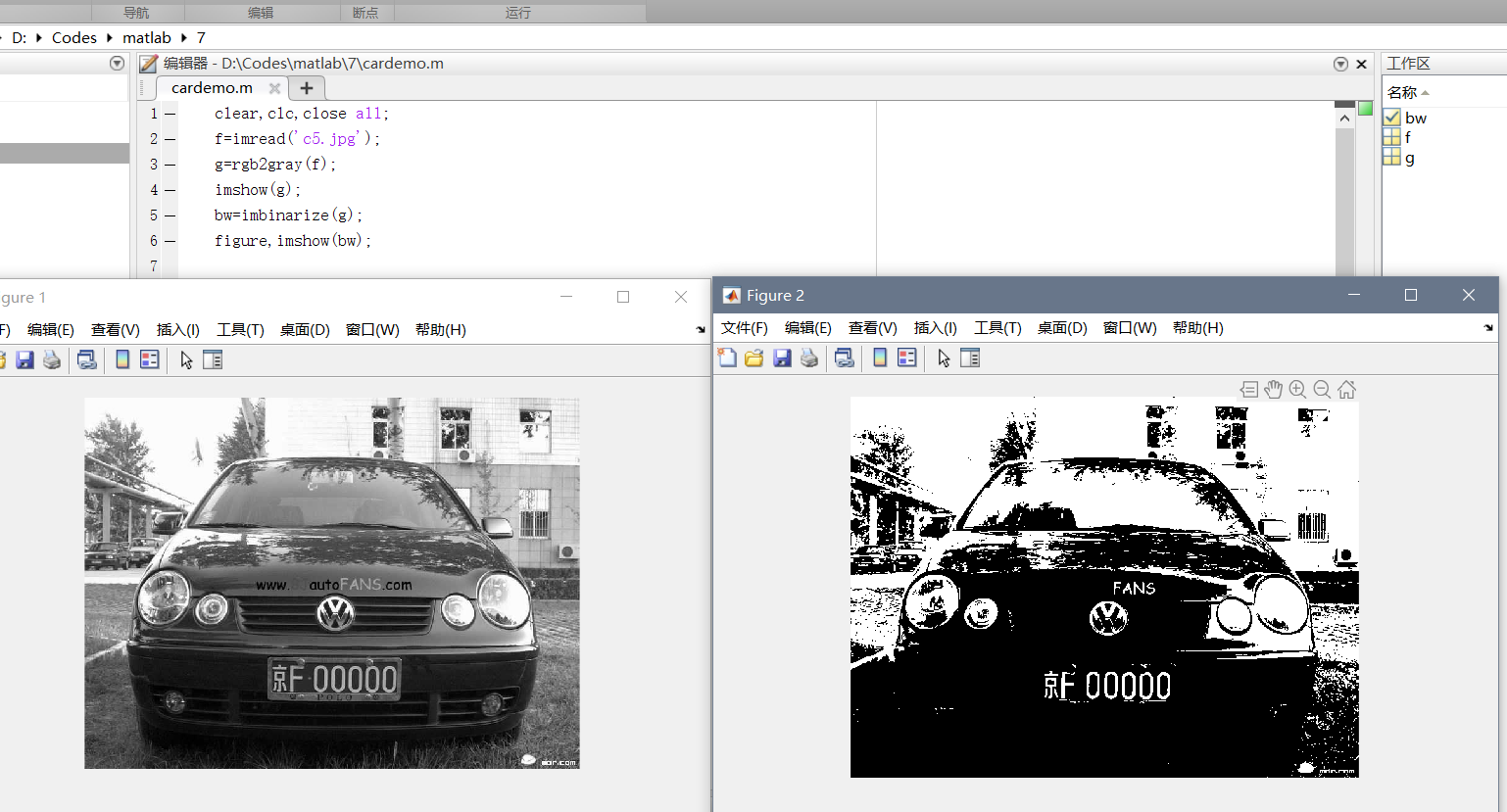Print figure icon in Figure 2 toolbar
The image size is (1507, 812).
pos(808,358)
